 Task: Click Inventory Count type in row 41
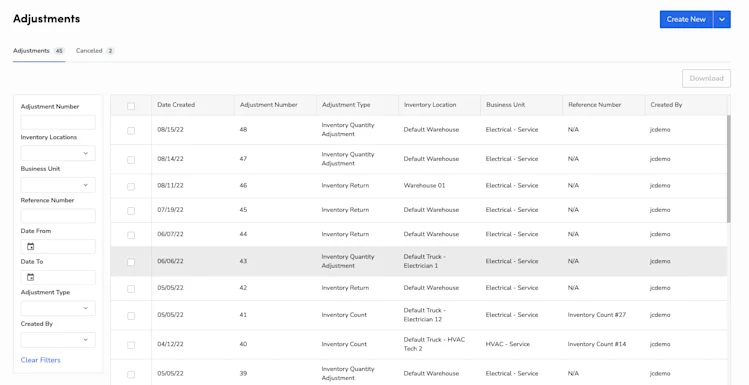[344, 315]
